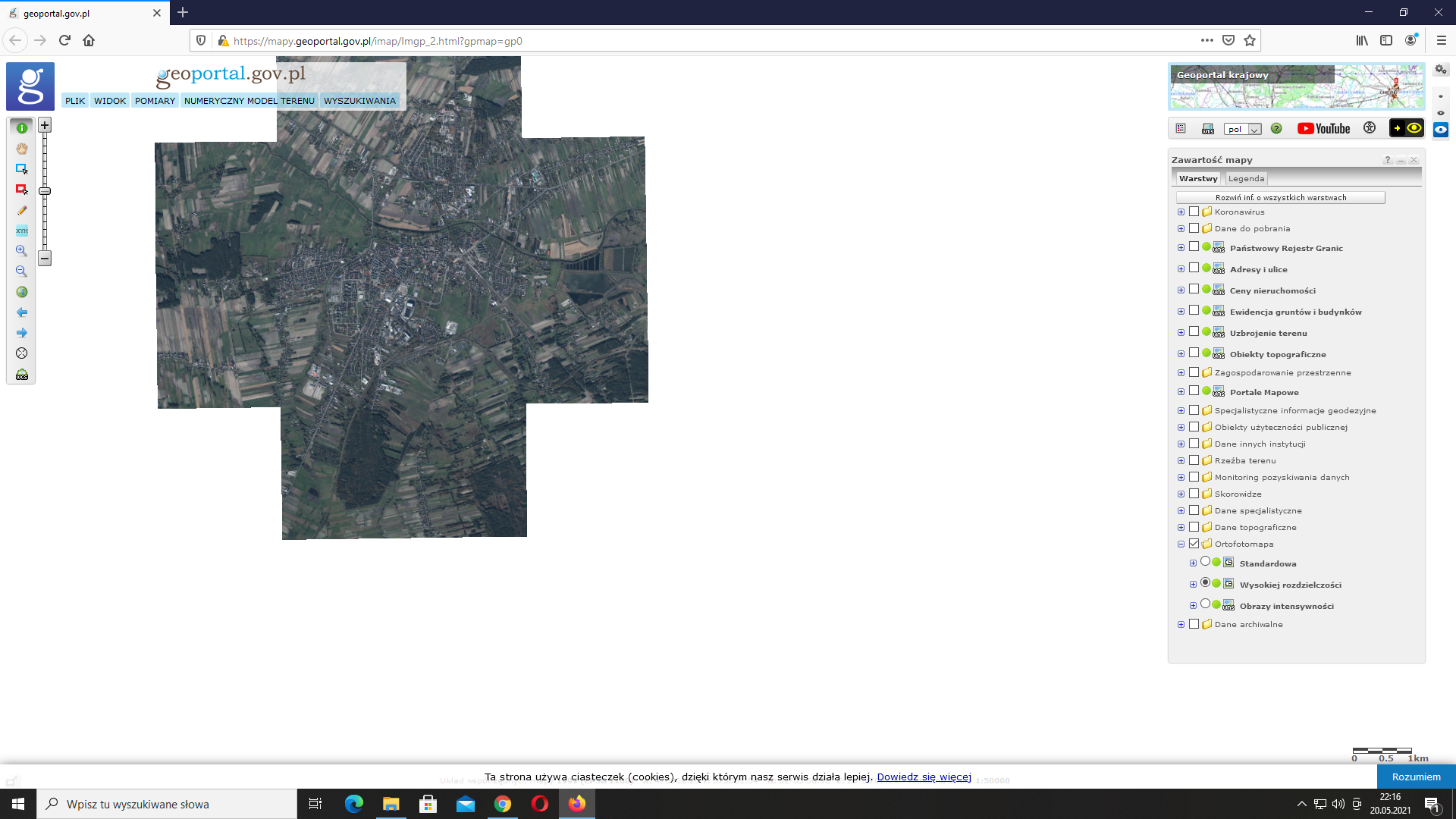This screenshot has height=819, width=1456.
Task: Activate the pencil drawing tool
Action: pos(21,210)
